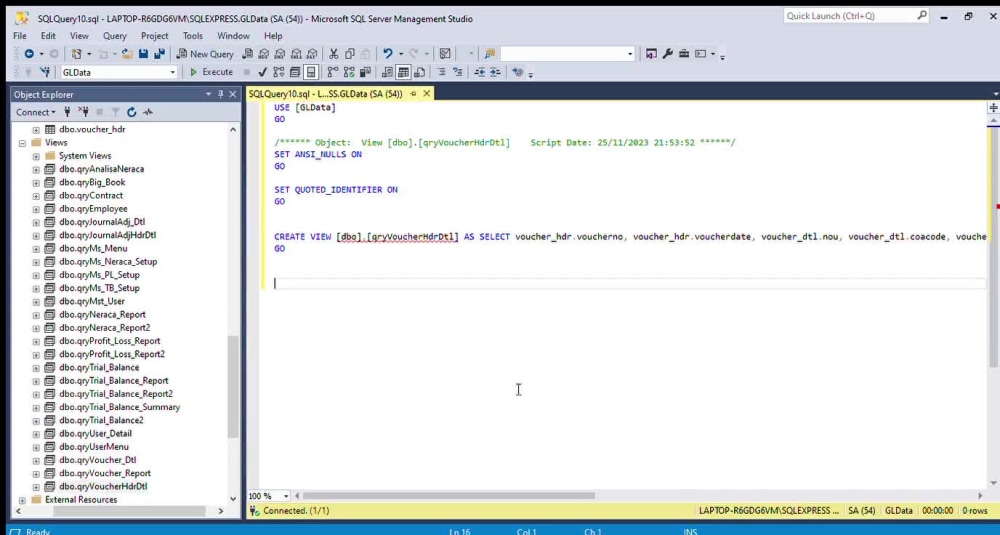Open the Connect dropdown in Object Explorer
Image resolution: width=1000 pixels, height=535 pixels.
coord(35,112)
